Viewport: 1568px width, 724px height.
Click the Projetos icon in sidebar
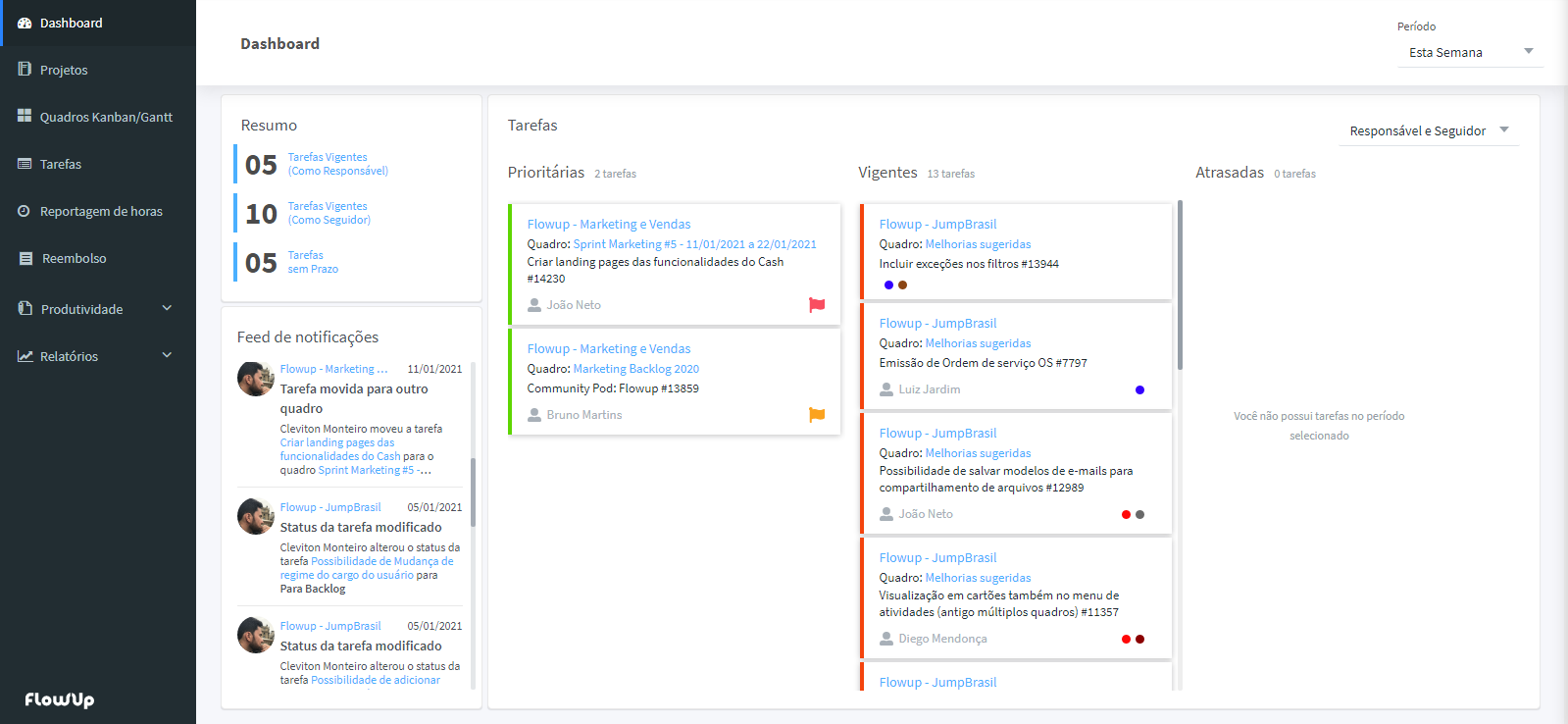point(25,70)
